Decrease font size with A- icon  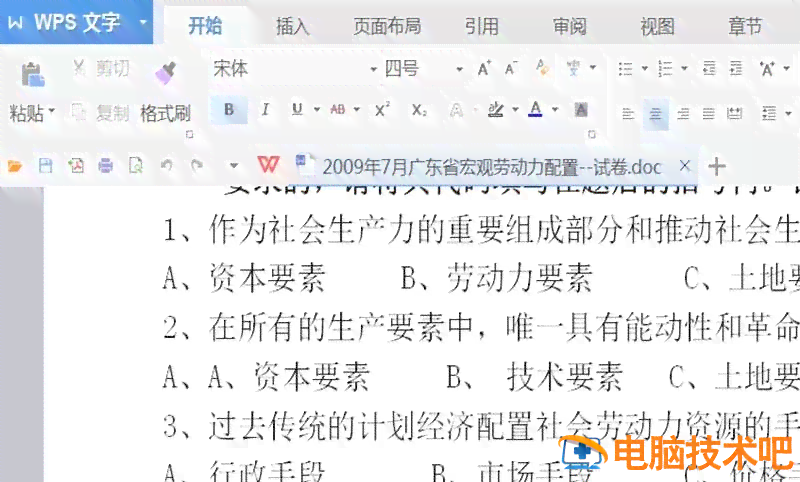[511, 68]
